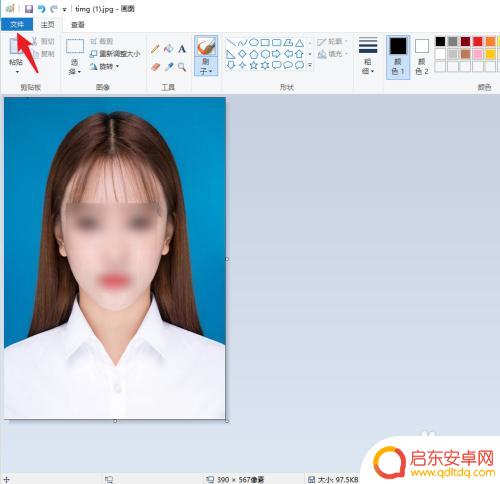Choose the Oval callout shape
Screen dimensions: 500x484
coord(288,65)
